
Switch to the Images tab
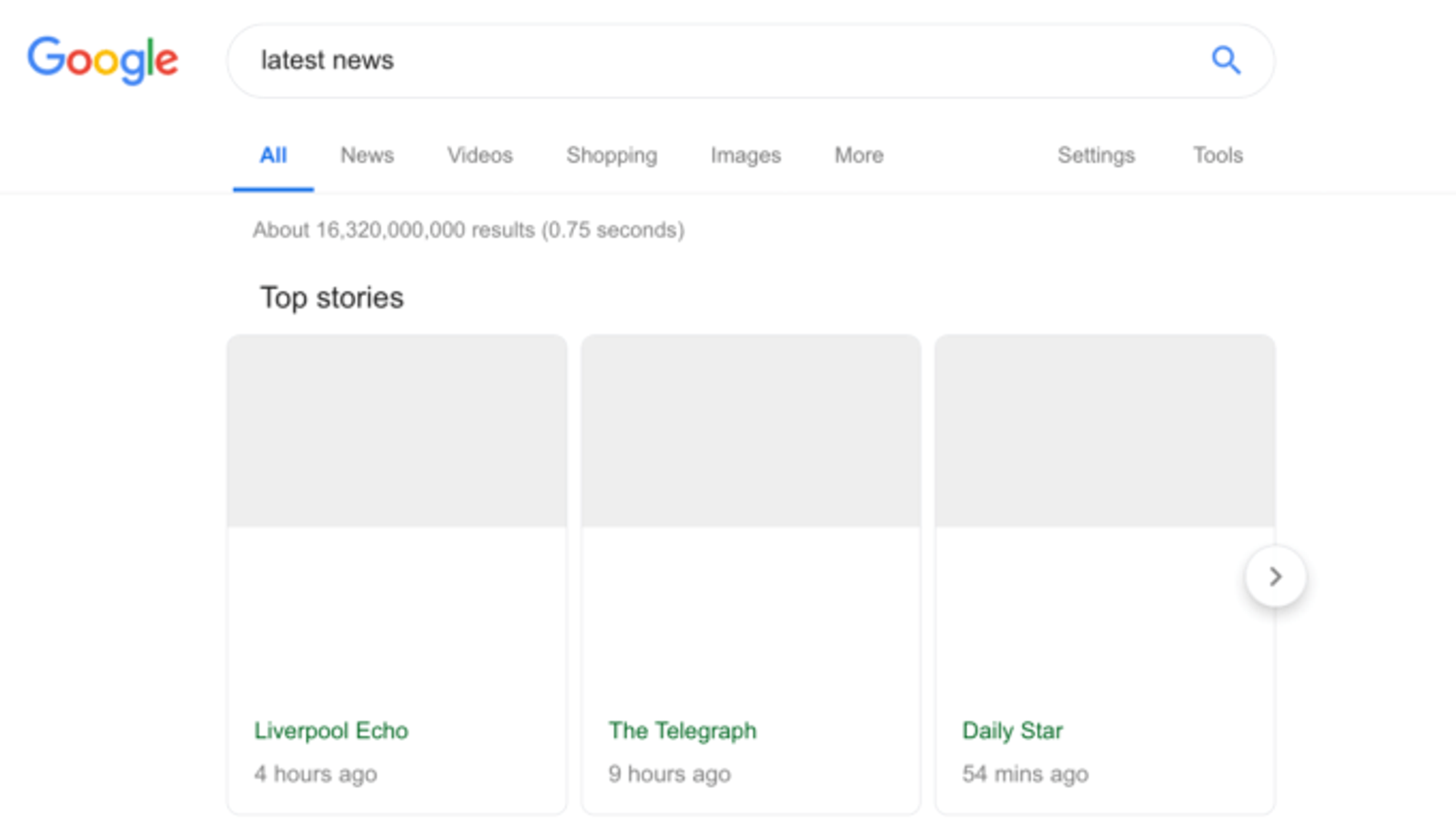[x=744, y=155]
